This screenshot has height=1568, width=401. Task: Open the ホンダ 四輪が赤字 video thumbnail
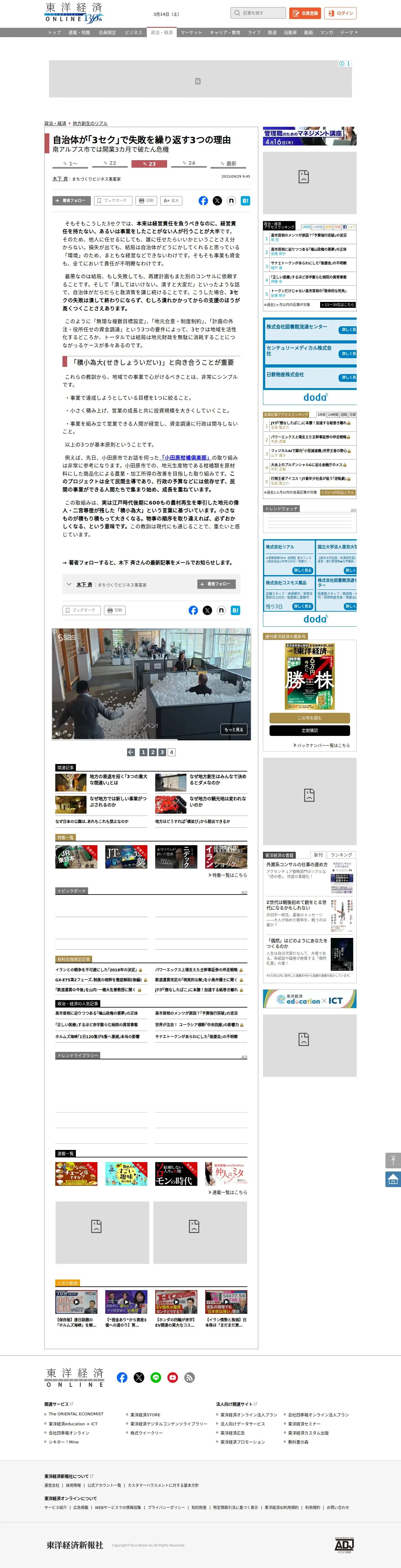[176, 1302]
